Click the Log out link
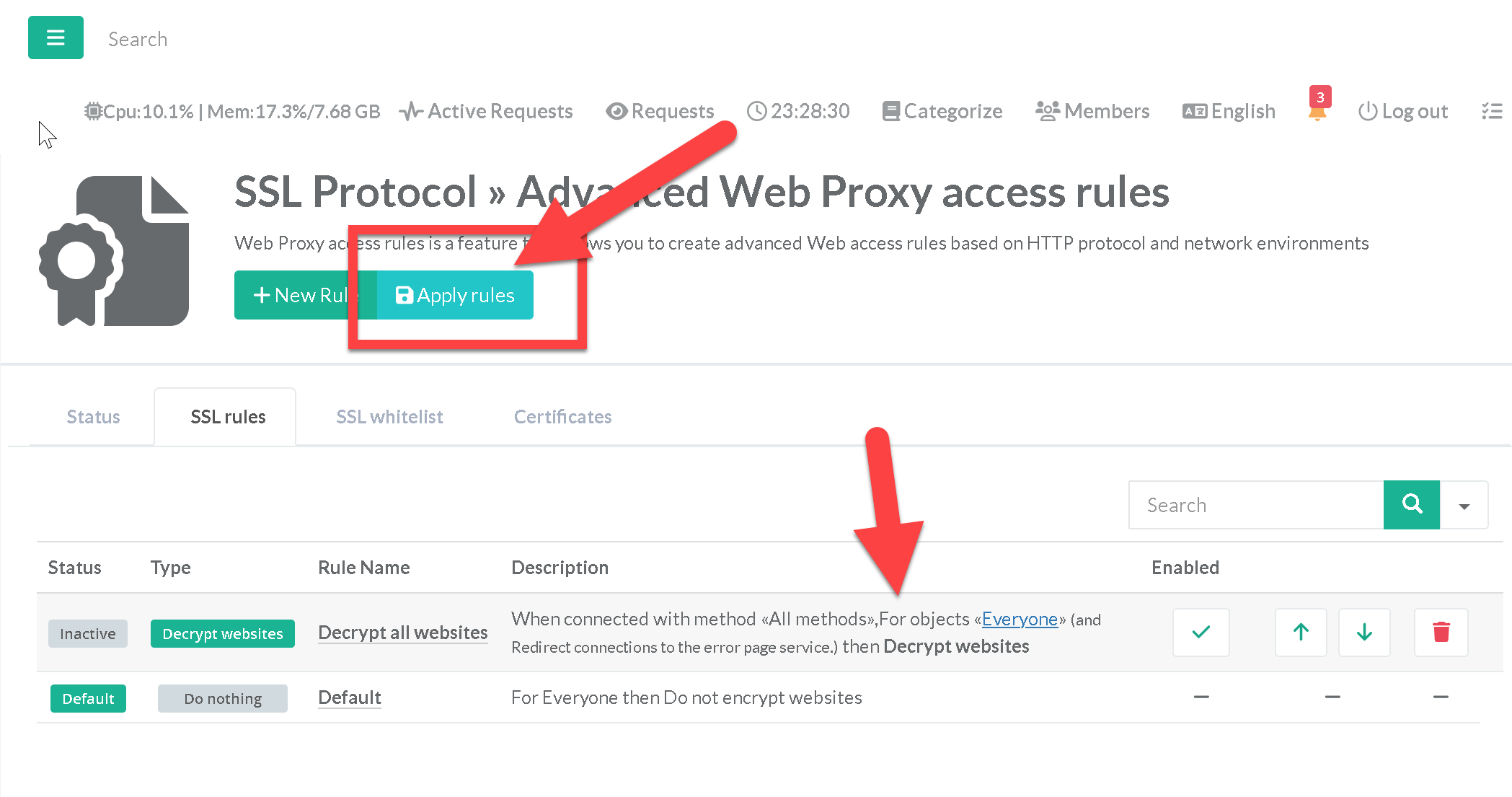Viewport: 1512px width, 797px height. pos(1403,111)
